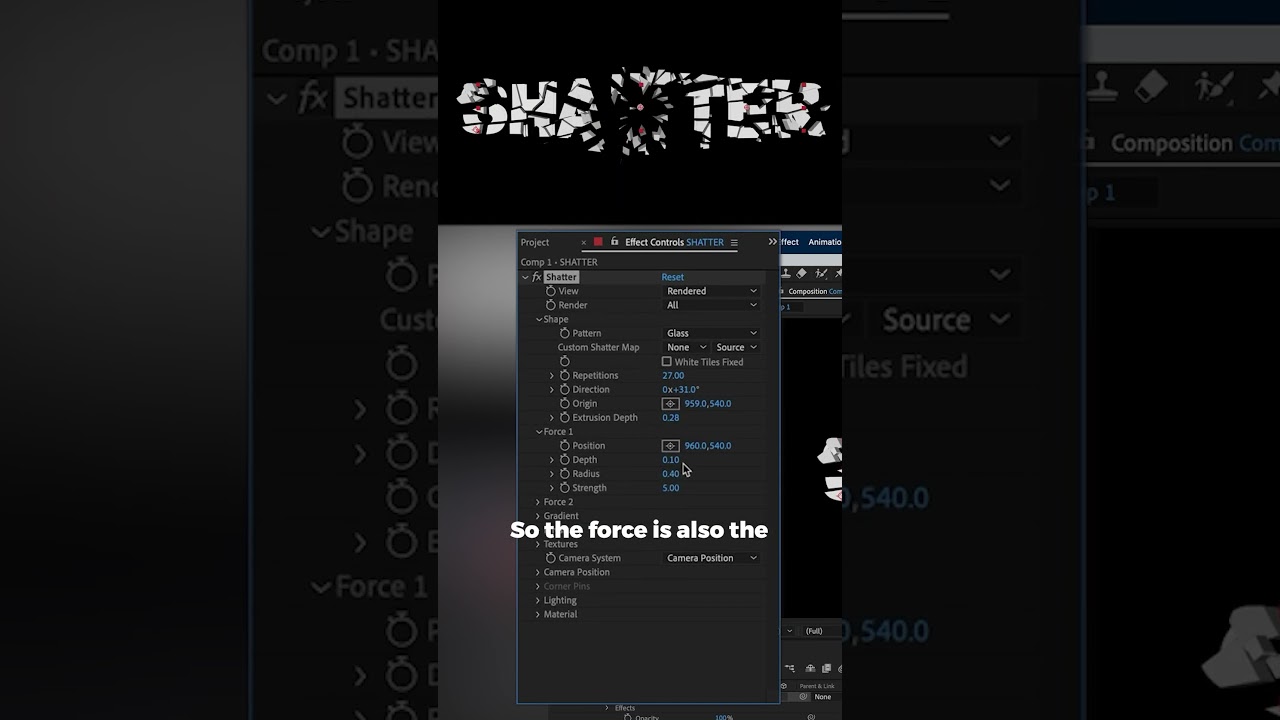Click the Radius value 0.40
The height and width of the screenshot is (720, 1280).
671,473
